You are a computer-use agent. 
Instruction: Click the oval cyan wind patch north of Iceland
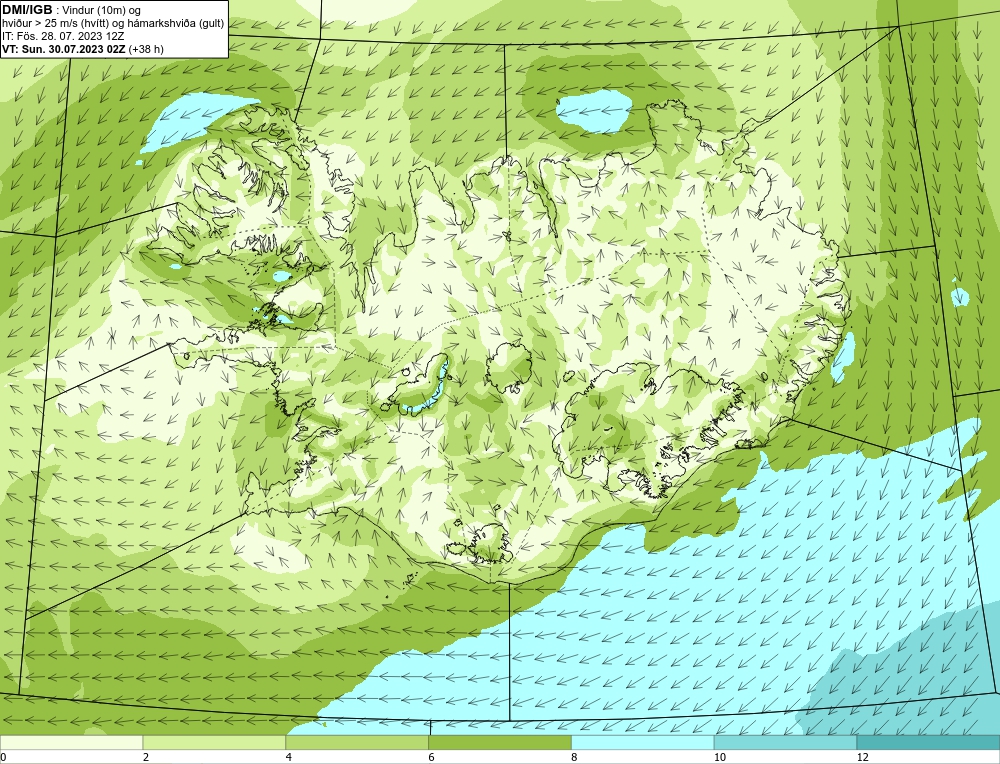tap(594, 110)
